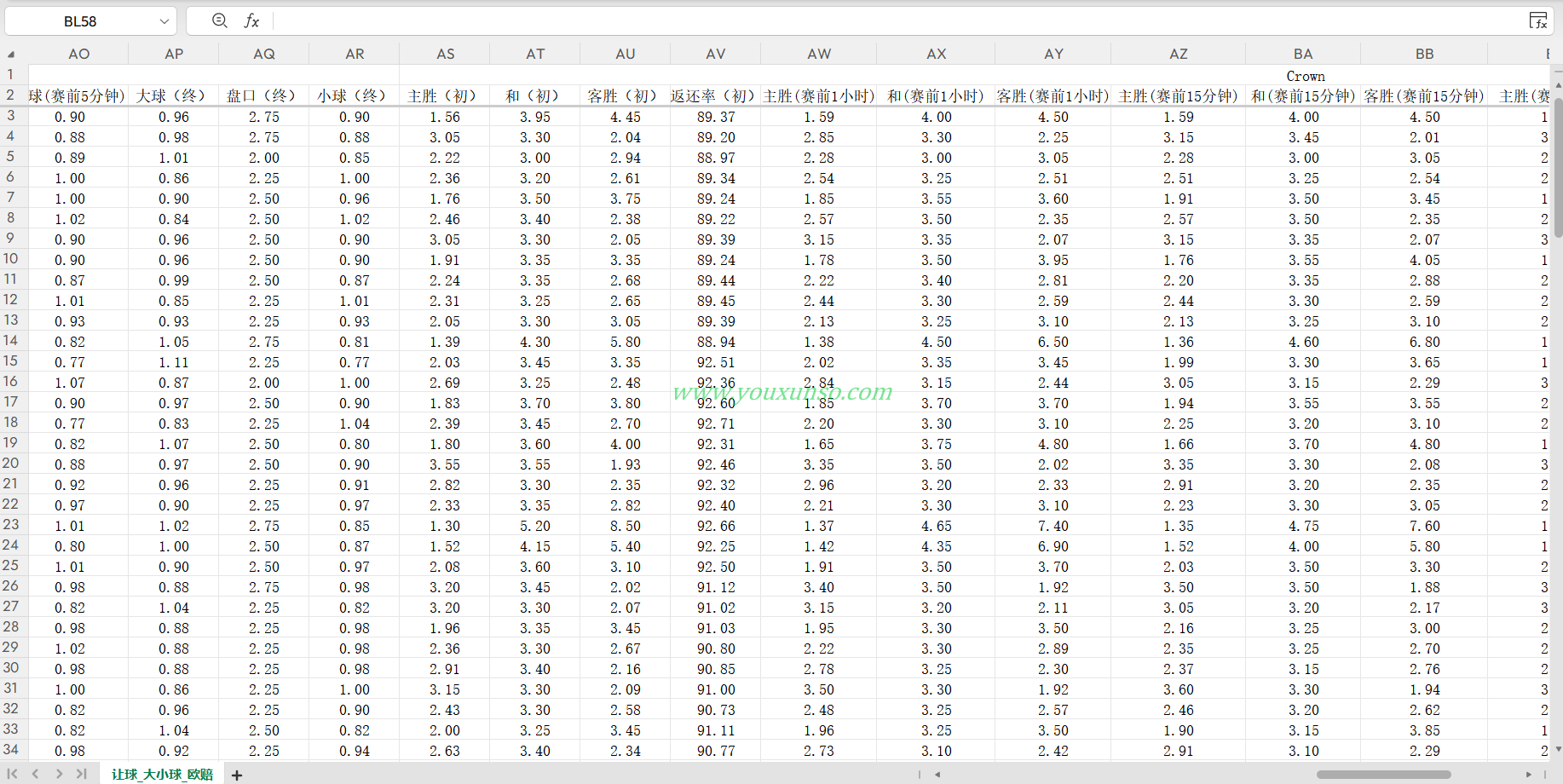Click the 返还率（初） header cell
Image resolution: width=1563 pixels, height=784 pixels.
coord(716,95)
